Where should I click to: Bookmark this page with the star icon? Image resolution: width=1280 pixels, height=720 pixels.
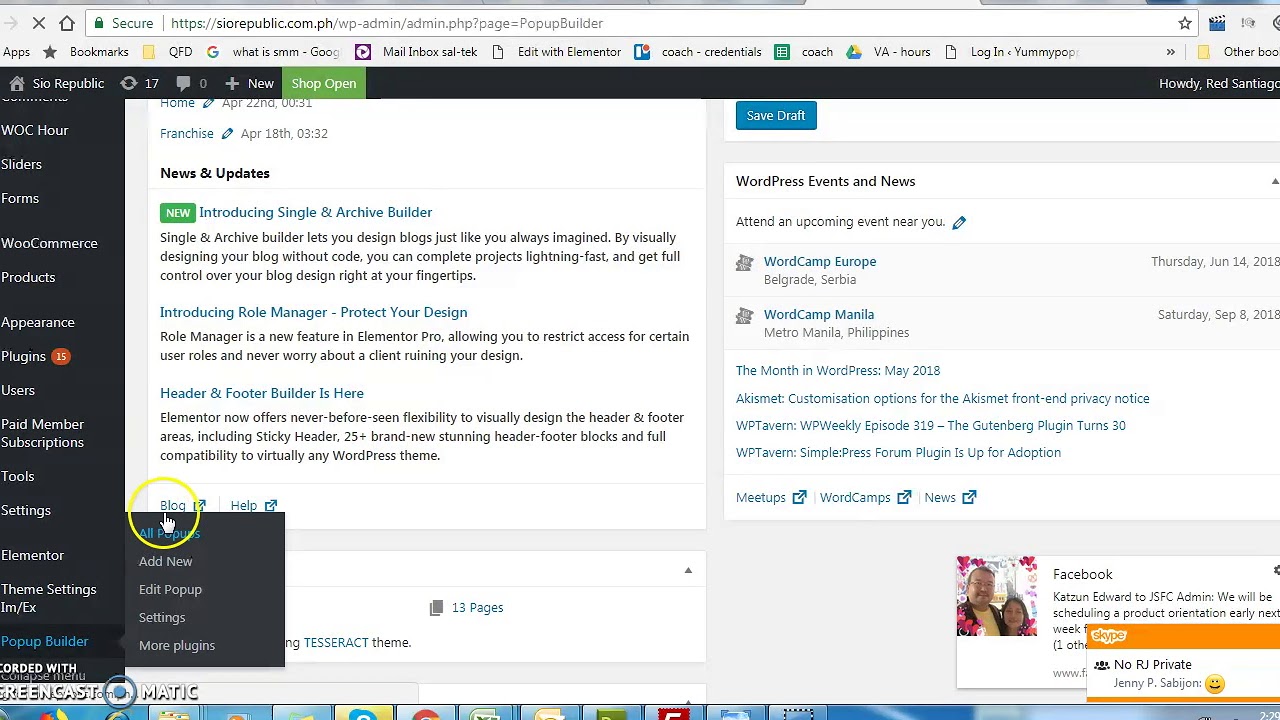(x=1185, y=23)
